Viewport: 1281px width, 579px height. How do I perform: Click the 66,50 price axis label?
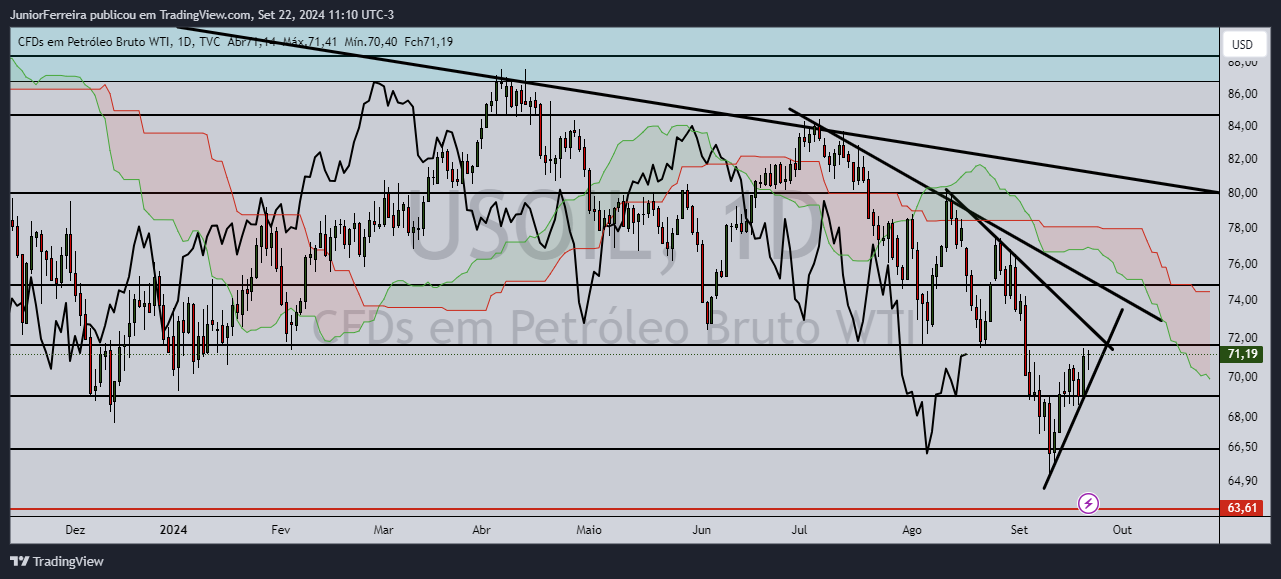(x=1242, y=448)
